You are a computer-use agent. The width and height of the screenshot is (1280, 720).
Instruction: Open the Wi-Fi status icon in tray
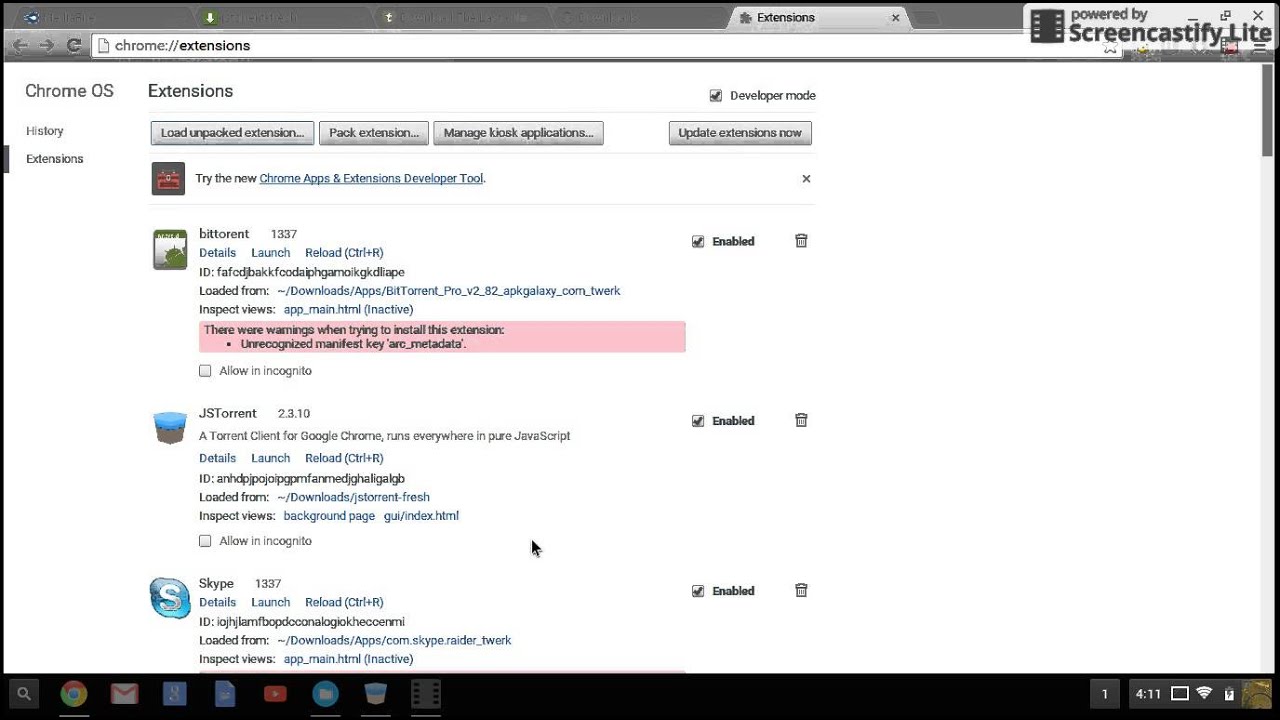(x=1204, y=694)
